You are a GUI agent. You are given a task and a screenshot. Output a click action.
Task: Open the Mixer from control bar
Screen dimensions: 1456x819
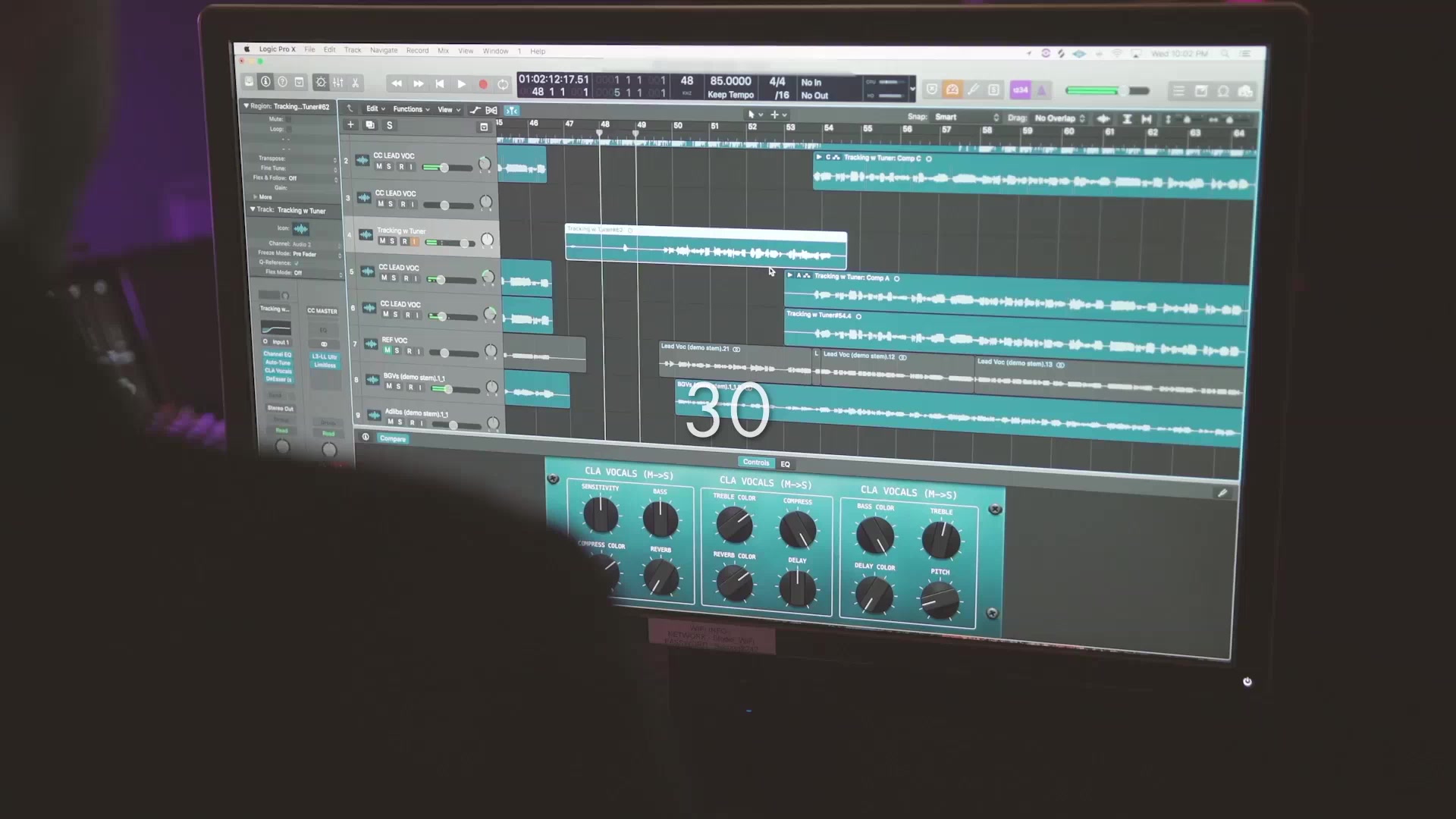click(x=338, y=83)
